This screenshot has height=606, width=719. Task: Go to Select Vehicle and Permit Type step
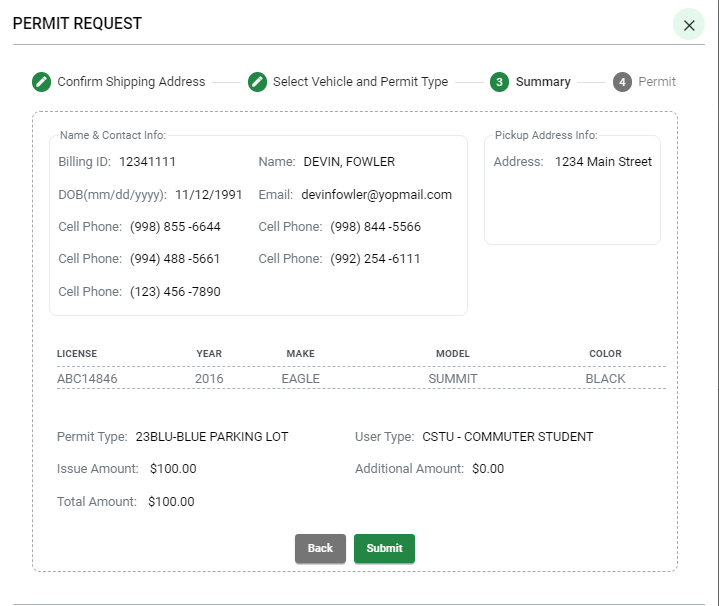(x=360, y=82)
